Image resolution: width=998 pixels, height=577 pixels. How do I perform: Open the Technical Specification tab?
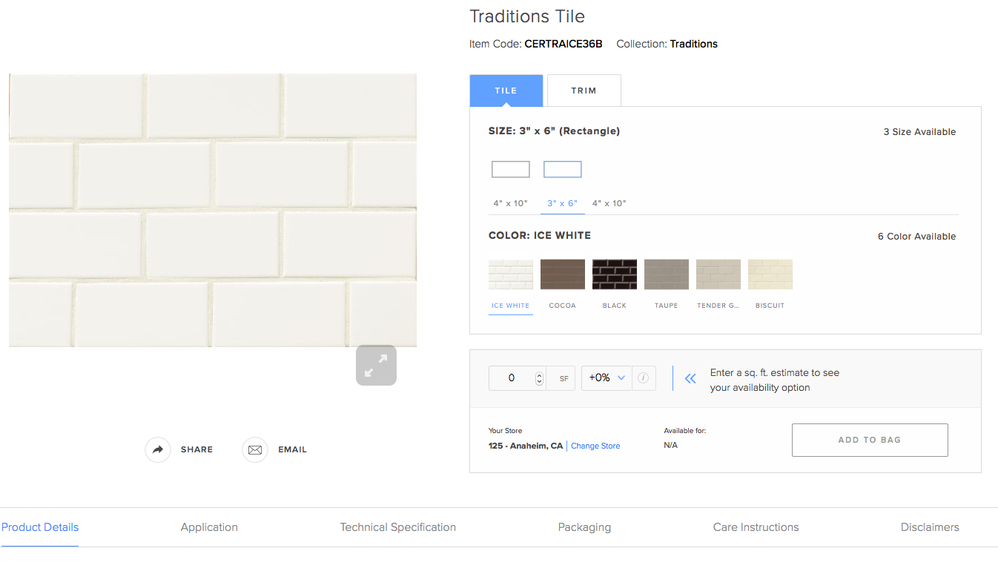(x=397, y=527)
